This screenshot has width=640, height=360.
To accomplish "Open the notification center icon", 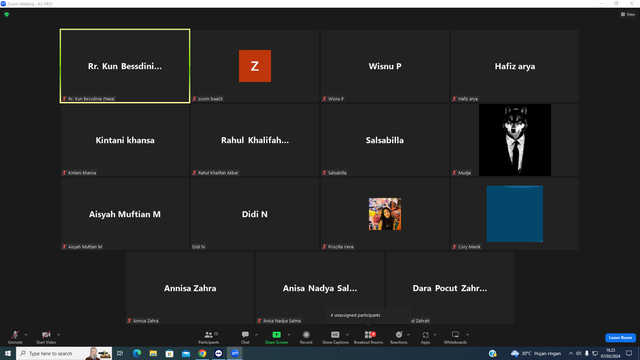I will (x=629, y=353).
